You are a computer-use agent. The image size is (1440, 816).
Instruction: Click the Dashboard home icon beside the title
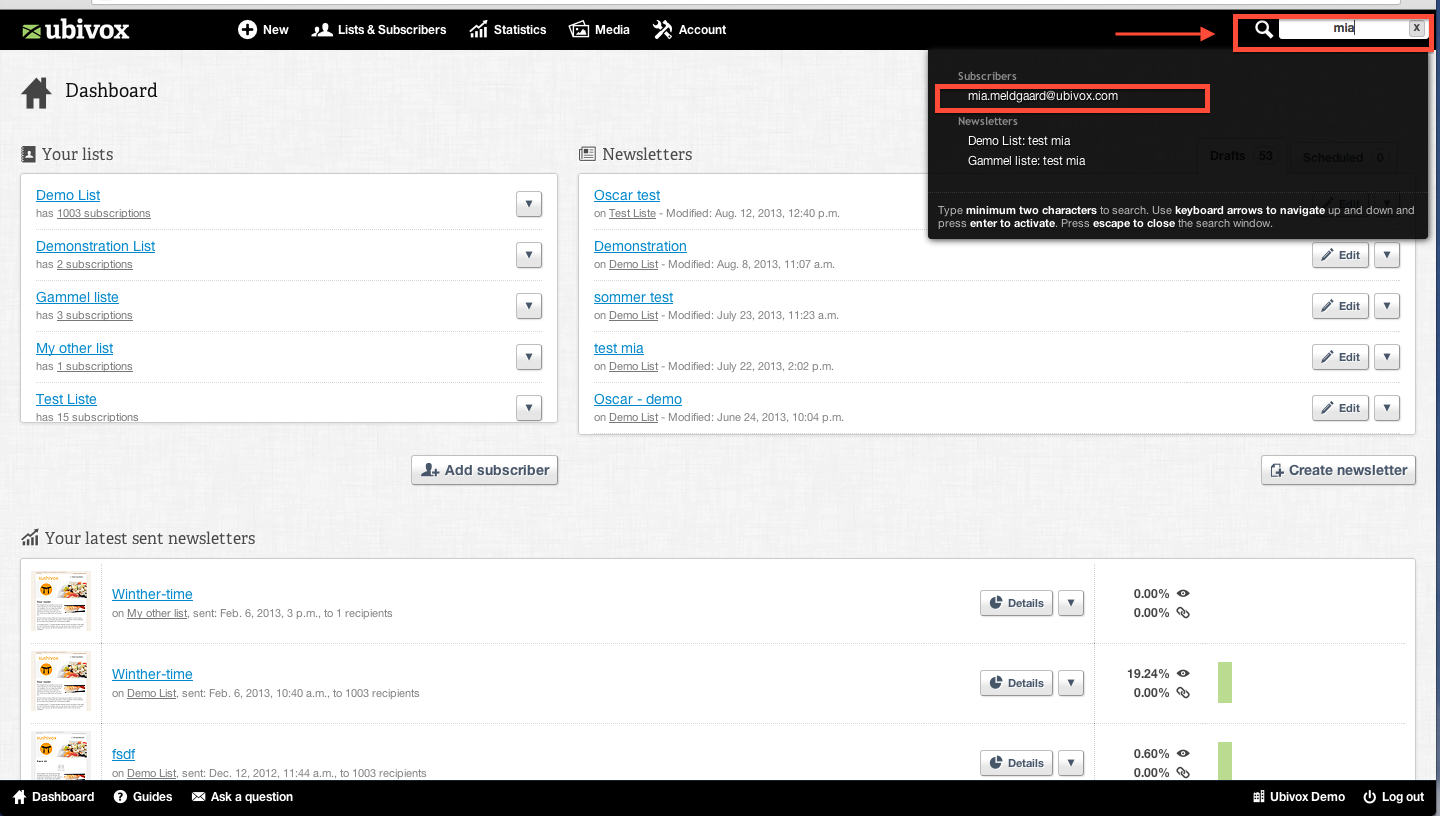(x=37, y=93)
